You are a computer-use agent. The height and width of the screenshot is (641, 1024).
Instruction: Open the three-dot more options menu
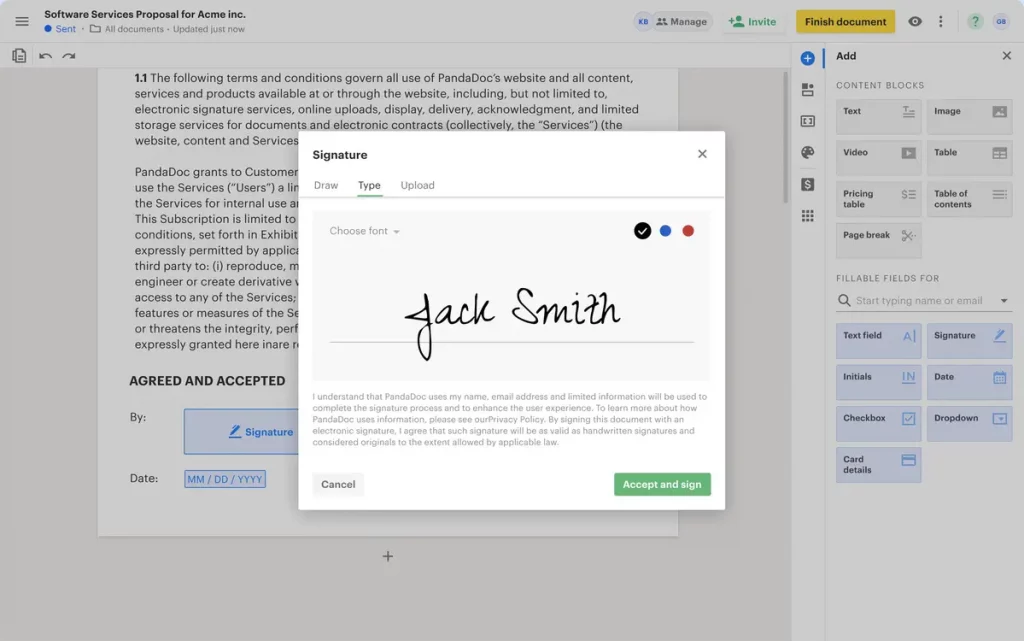(940, 22)
